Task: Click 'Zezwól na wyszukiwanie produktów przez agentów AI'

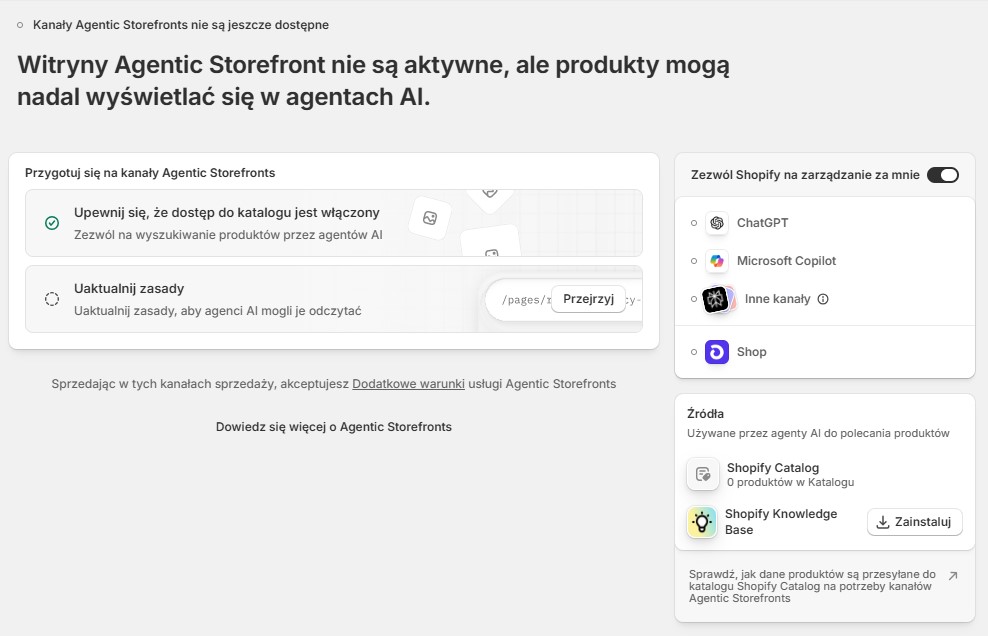Action: pyautogui.click(x=228, y=235)
